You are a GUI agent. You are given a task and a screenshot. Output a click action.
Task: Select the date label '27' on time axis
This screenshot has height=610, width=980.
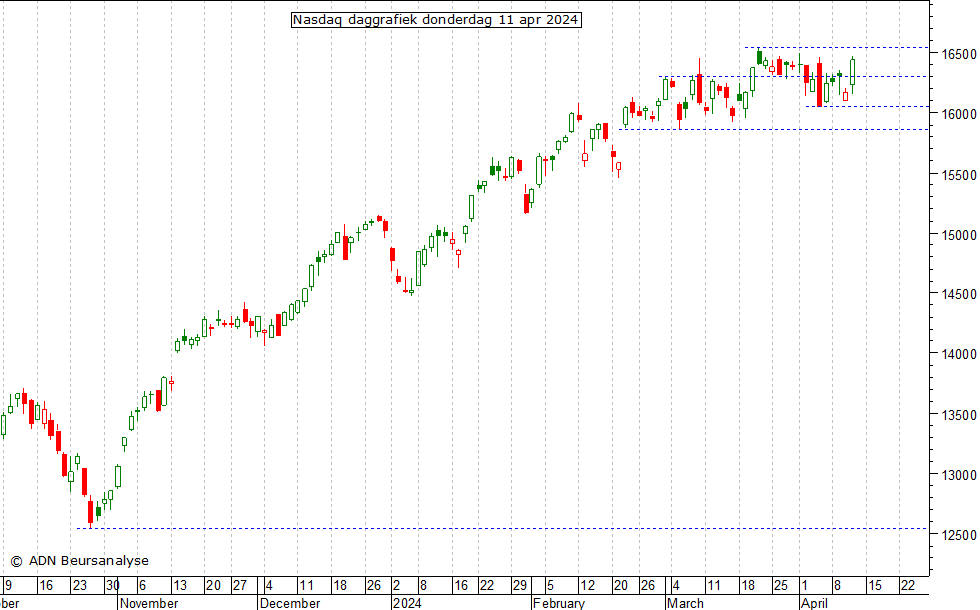239,586
